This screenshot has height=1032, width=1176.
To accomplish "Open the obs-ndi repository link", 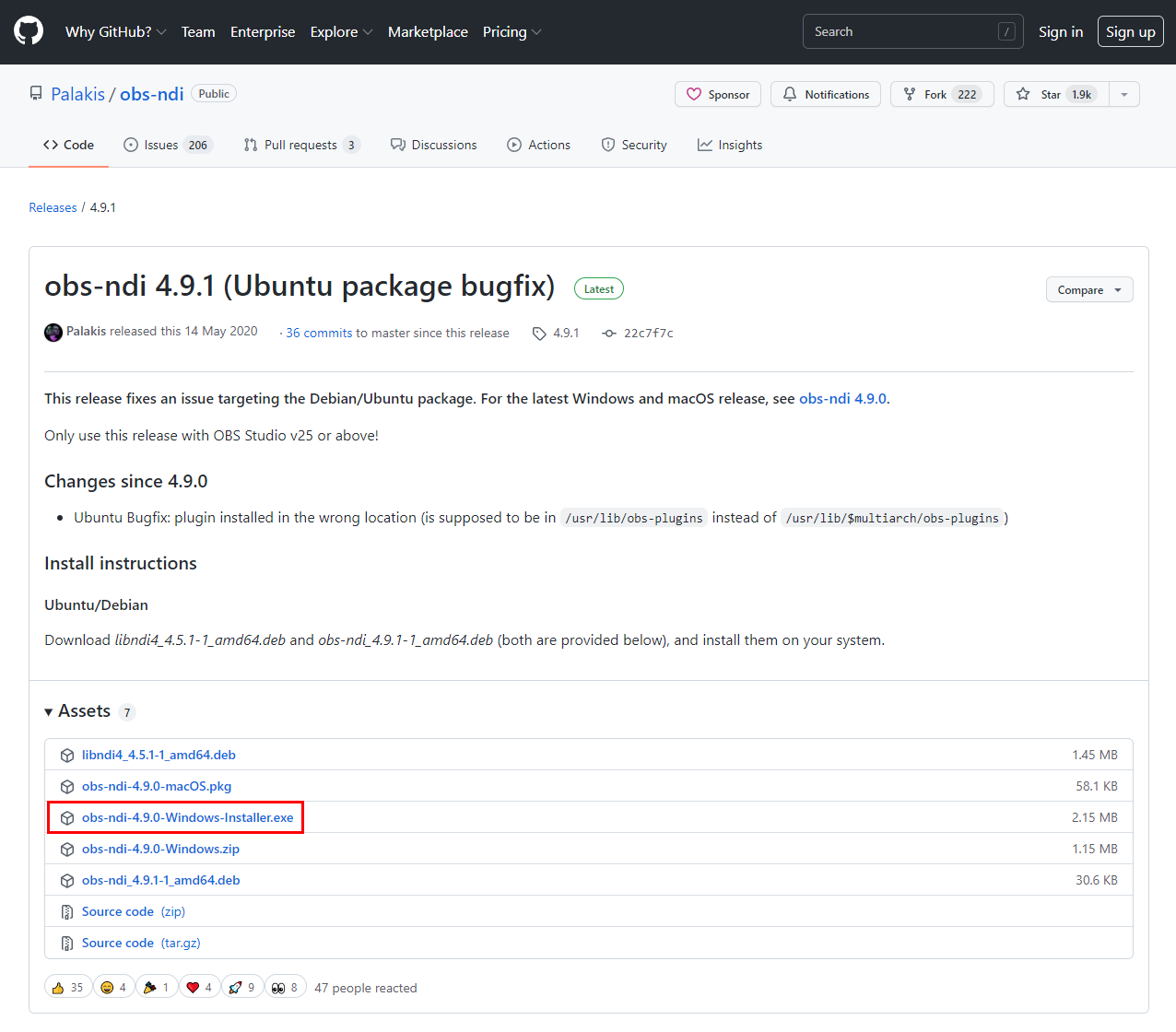I will 152,94.
